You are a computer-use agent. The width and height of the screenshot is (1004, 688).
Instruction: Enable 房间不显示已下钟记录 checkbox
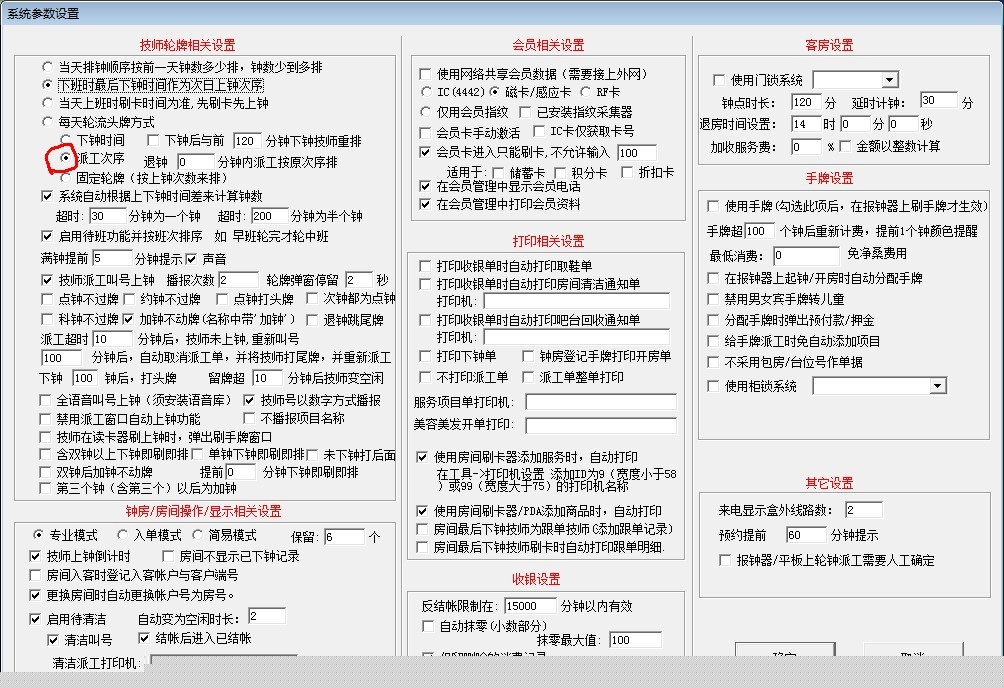coord(168,556)
